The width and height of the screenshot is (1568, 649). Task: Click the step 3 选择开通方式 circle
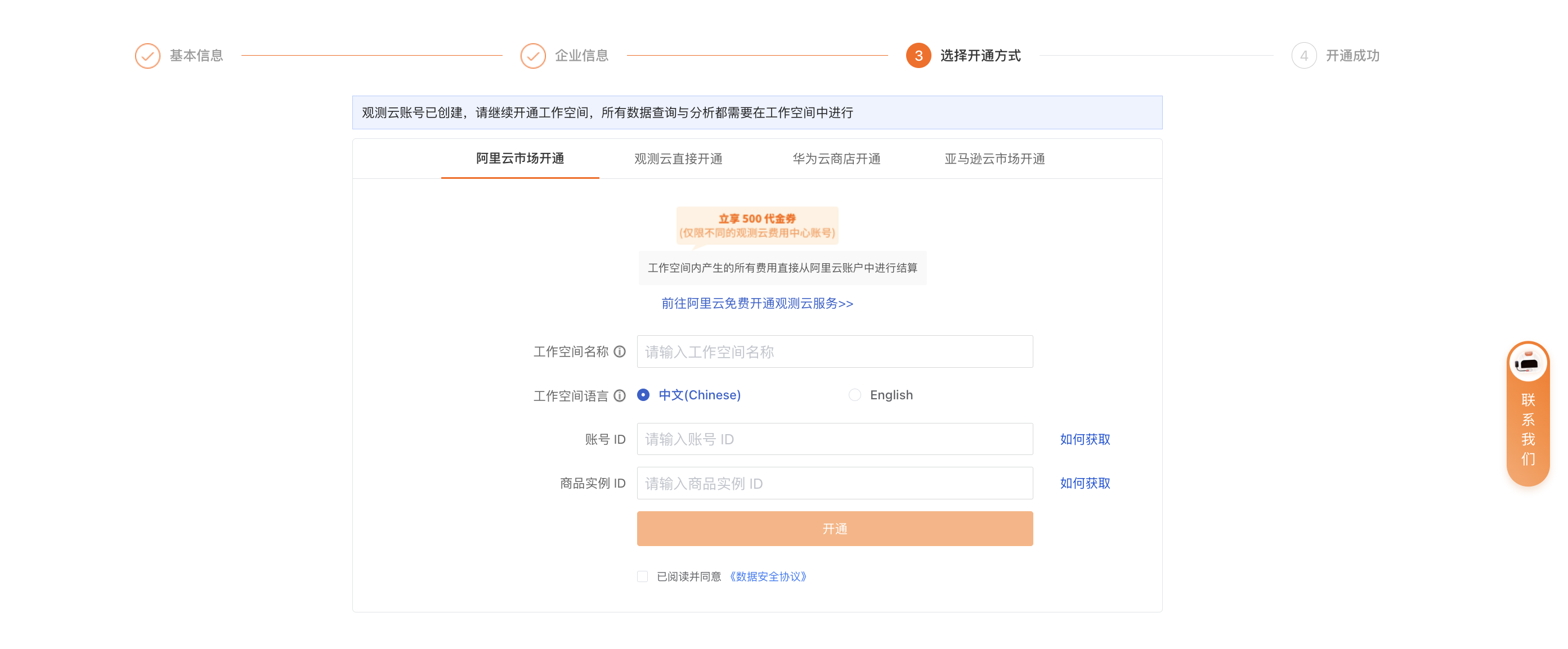tap(918, 56)
